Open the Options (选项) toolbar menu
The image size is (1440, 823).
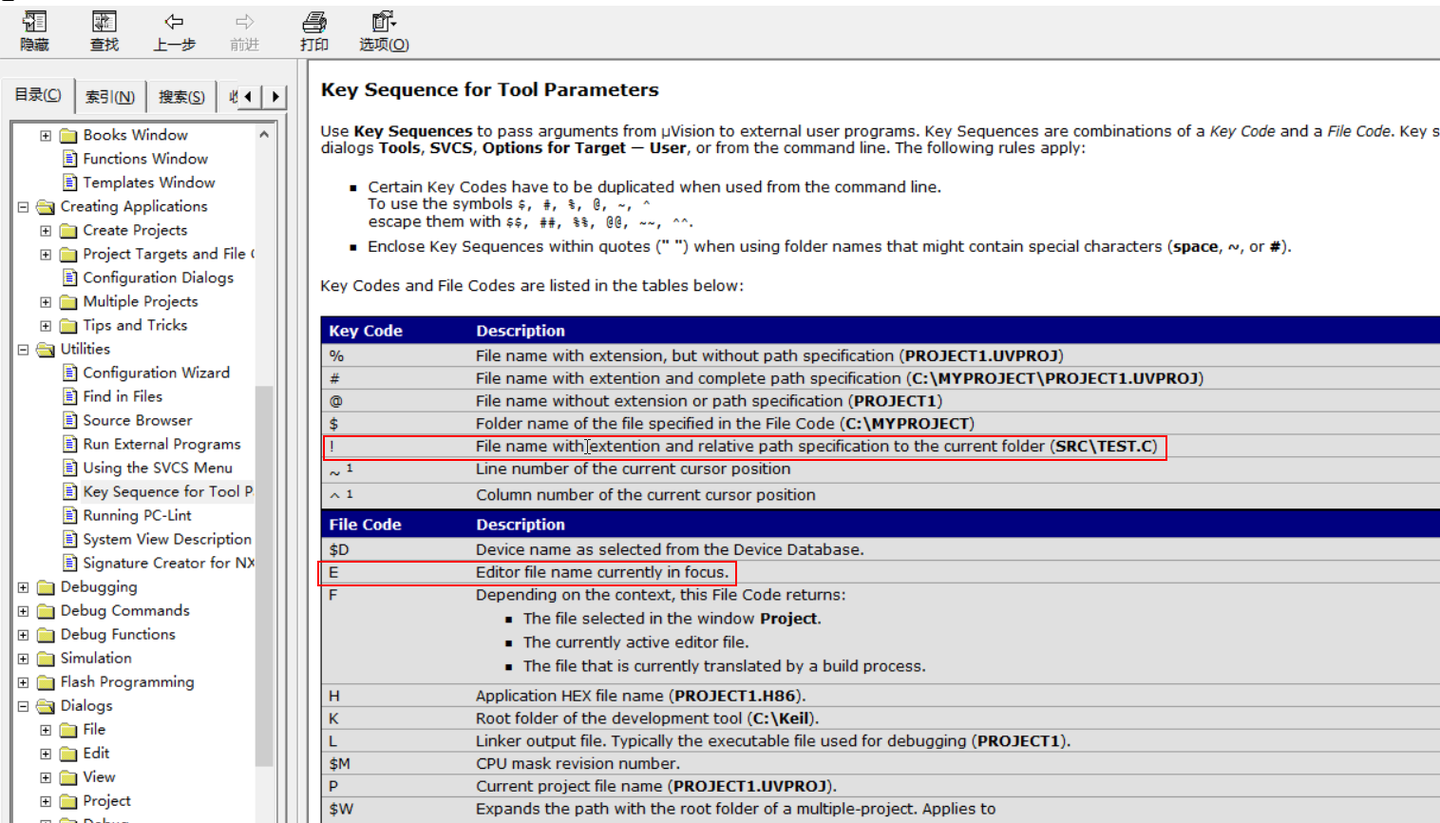[384, 22]
